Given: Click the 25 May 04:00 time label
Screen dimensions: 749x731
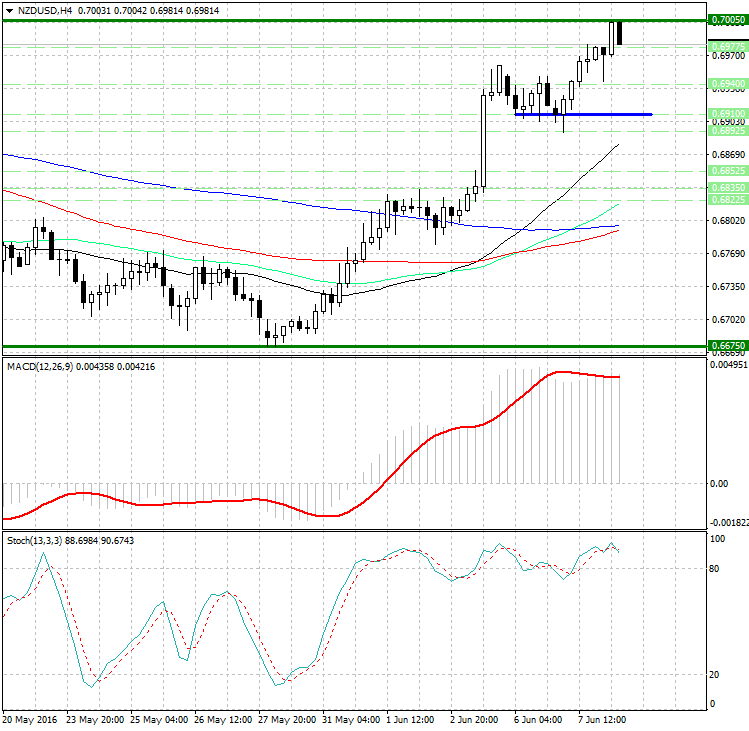Looking at the screenshot, I should [159, 720].
